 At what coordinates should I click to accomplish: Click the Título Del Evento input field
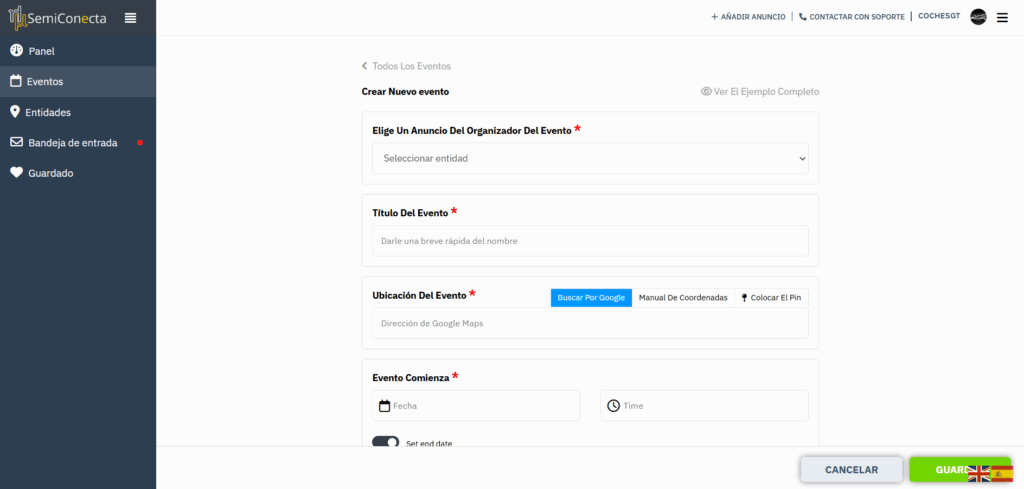(x=590, y=241)
